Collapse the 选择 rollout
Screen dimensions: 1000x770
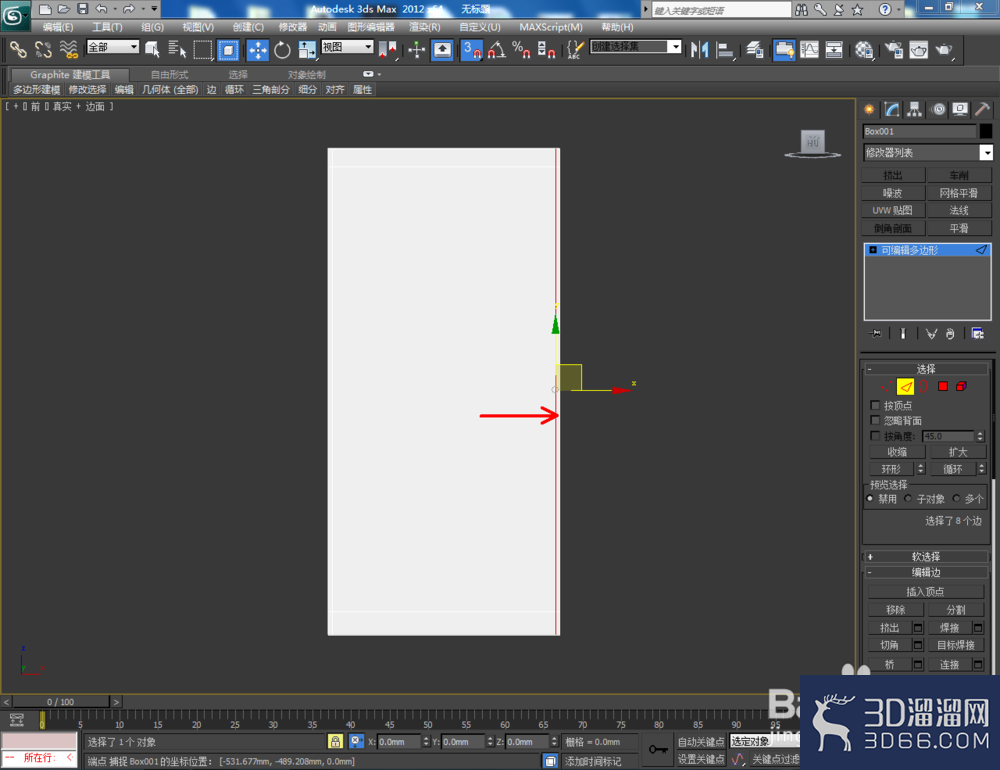click(925, 369)
